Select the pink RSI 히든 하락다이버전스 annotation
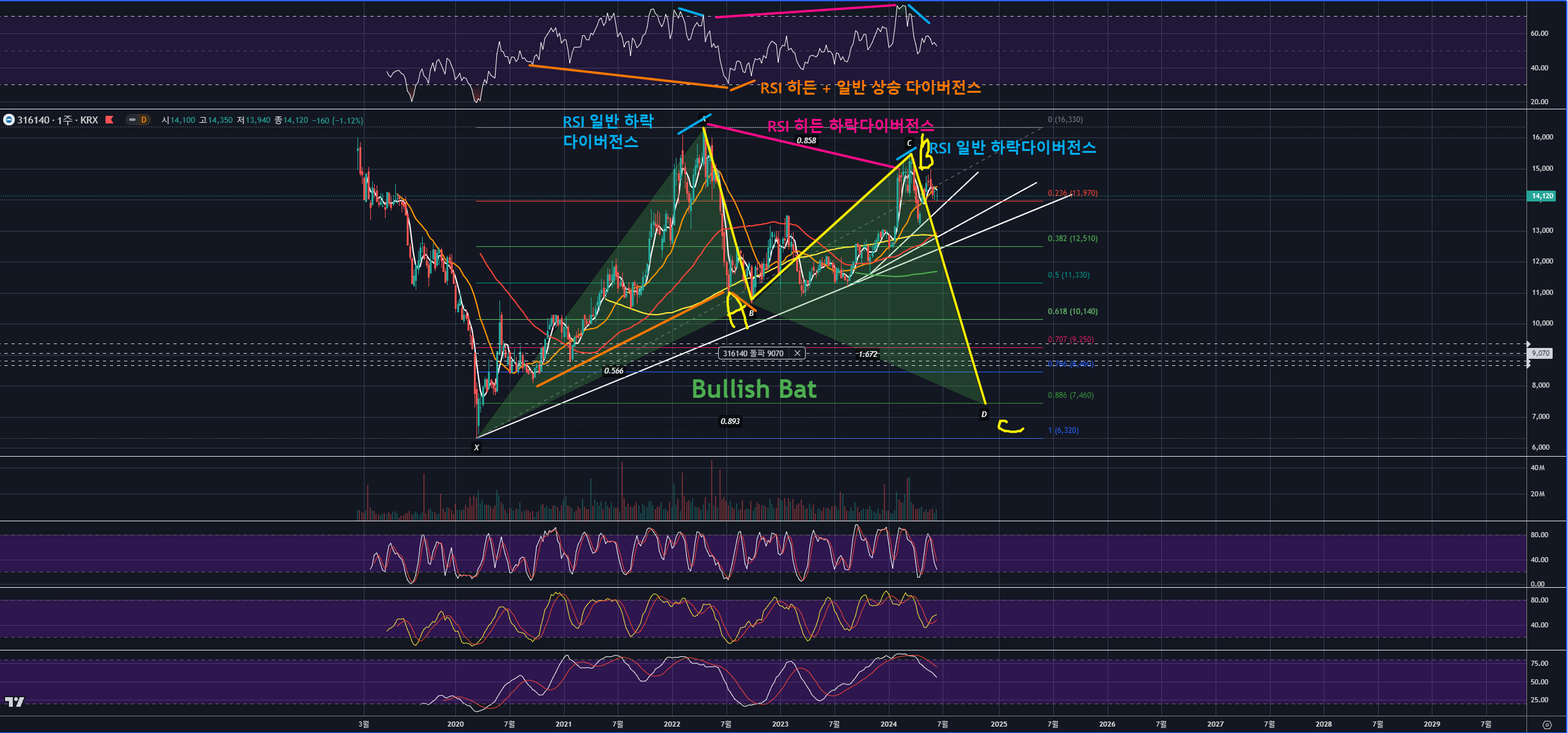 tap(851, 125)
